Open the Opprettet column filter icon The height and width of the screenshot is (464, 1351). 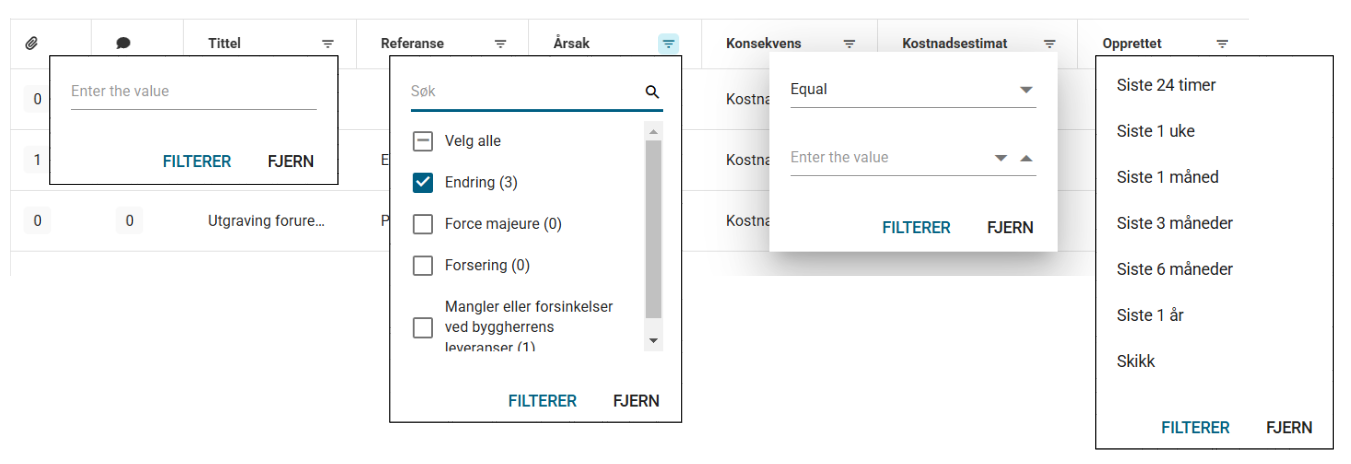pyautogui.click(x=1222, y=44)
